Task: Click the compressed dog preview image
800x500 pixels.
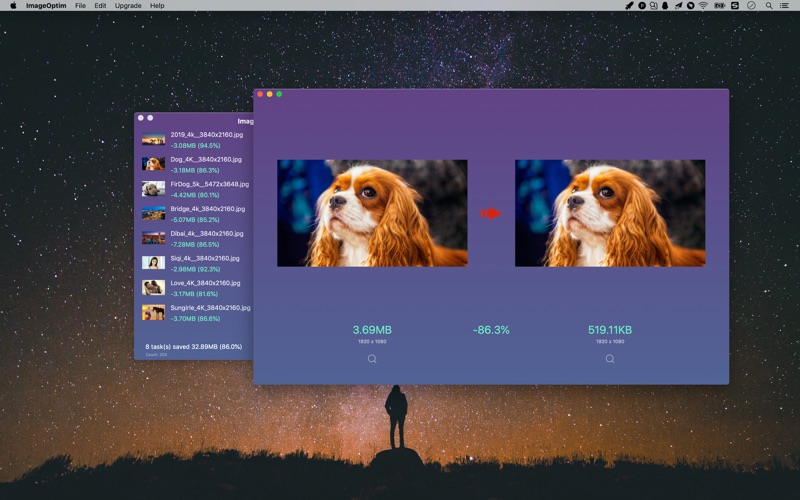Action: point(610,213)
